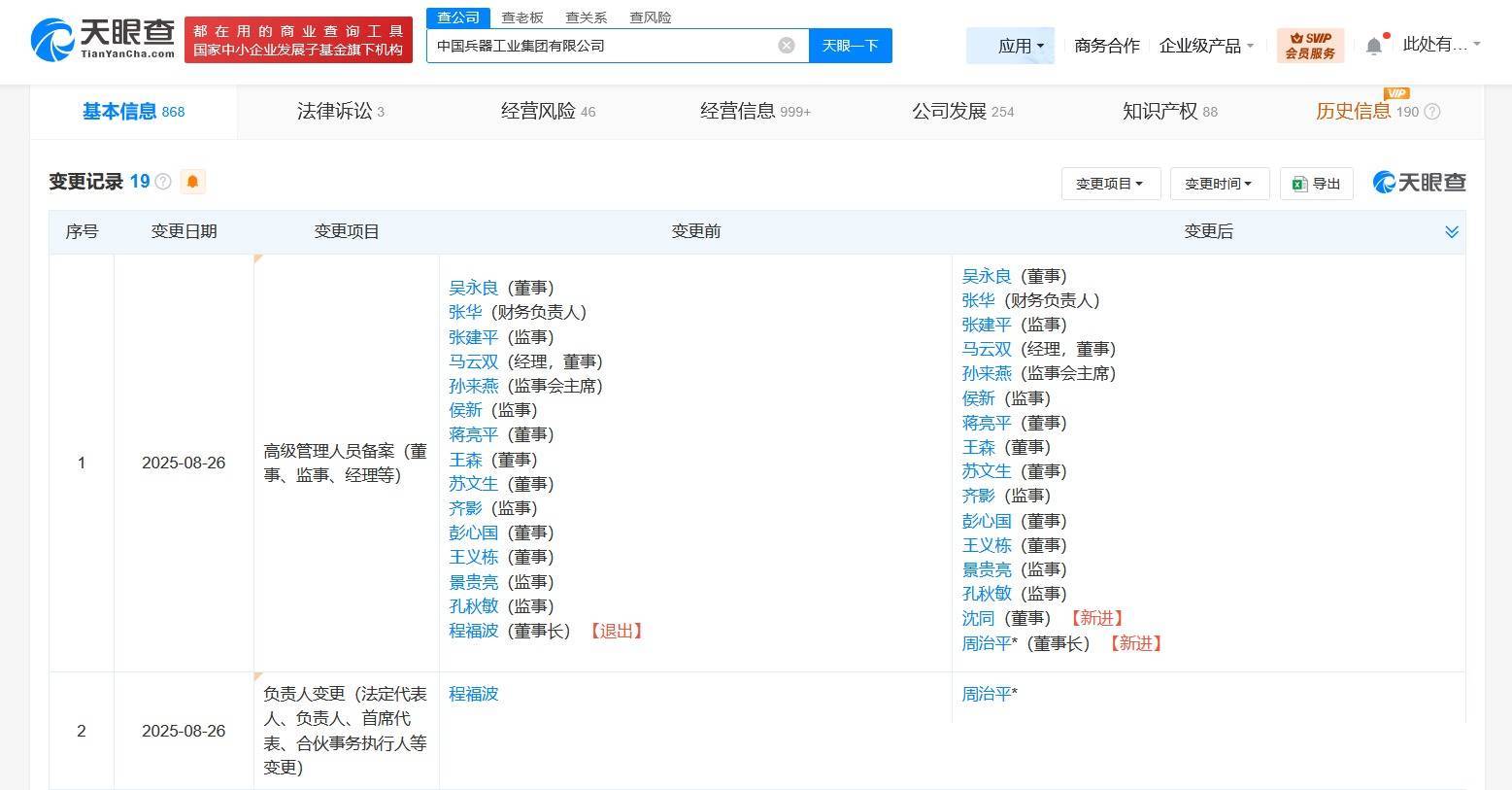Open the 历史信息 VIP tab
This screenshot has height=790, width=1512.
[x=1366, y=112]
